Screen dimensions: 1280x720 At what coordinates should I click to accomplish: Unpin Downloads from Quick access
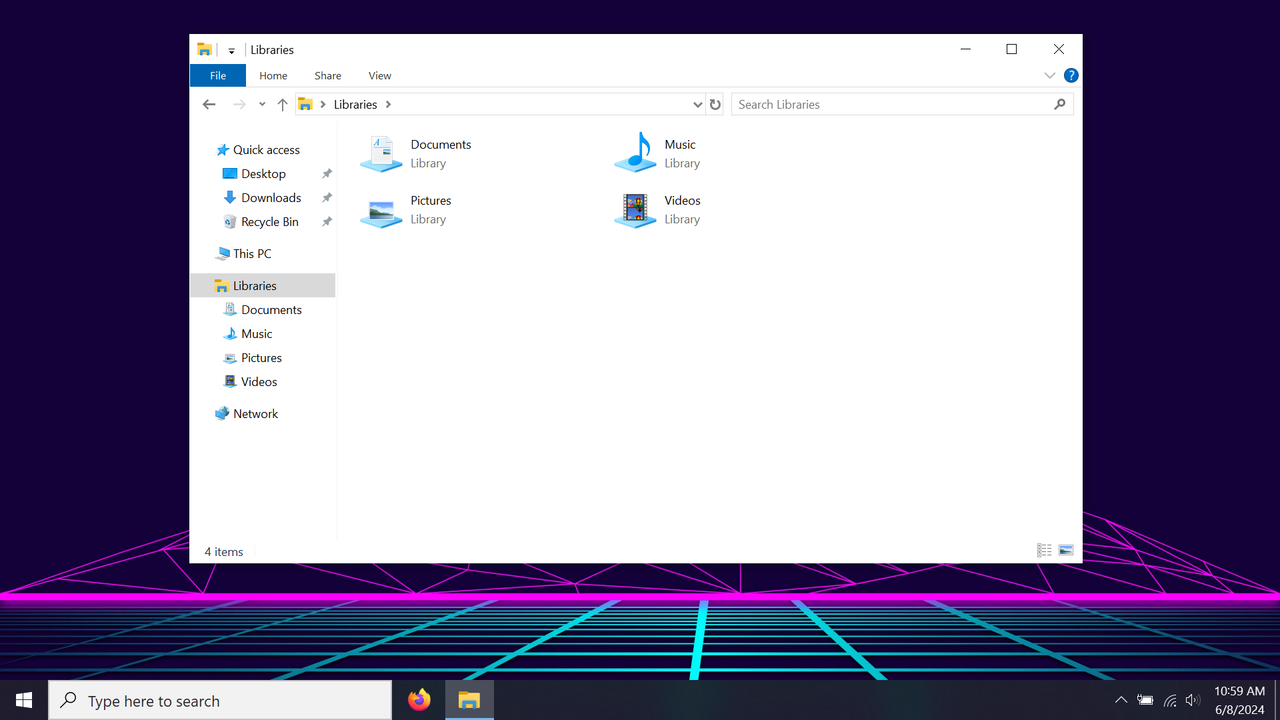tap(326, 197)
